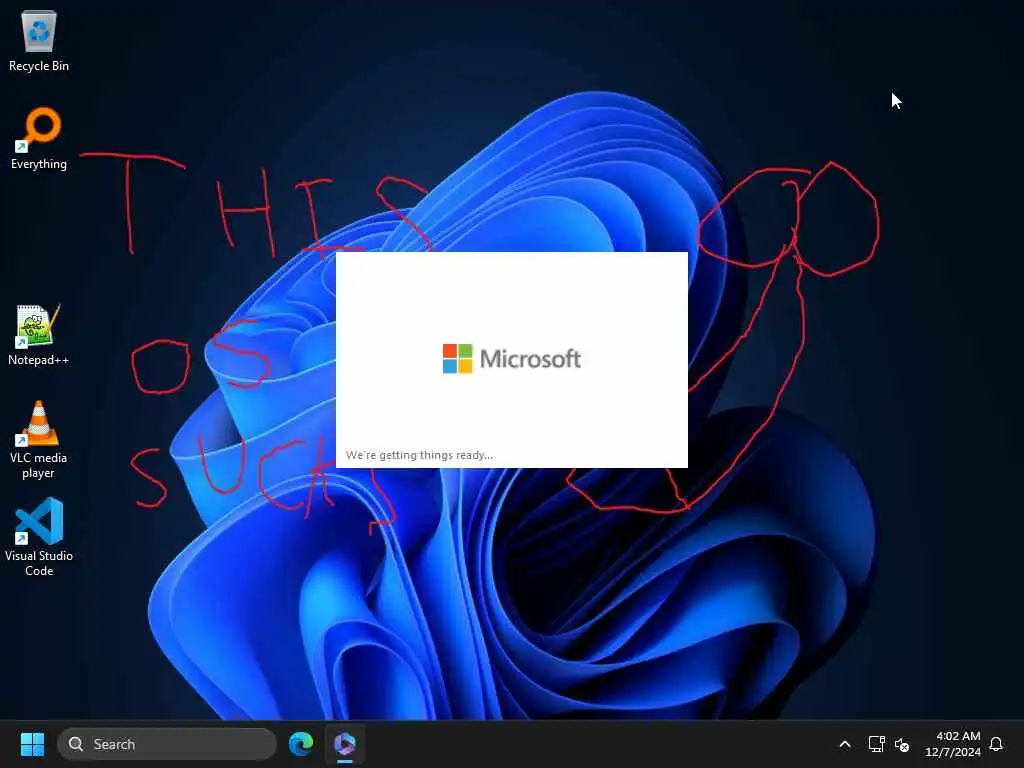Click the taskbar Search box

(x=167, y=744)
